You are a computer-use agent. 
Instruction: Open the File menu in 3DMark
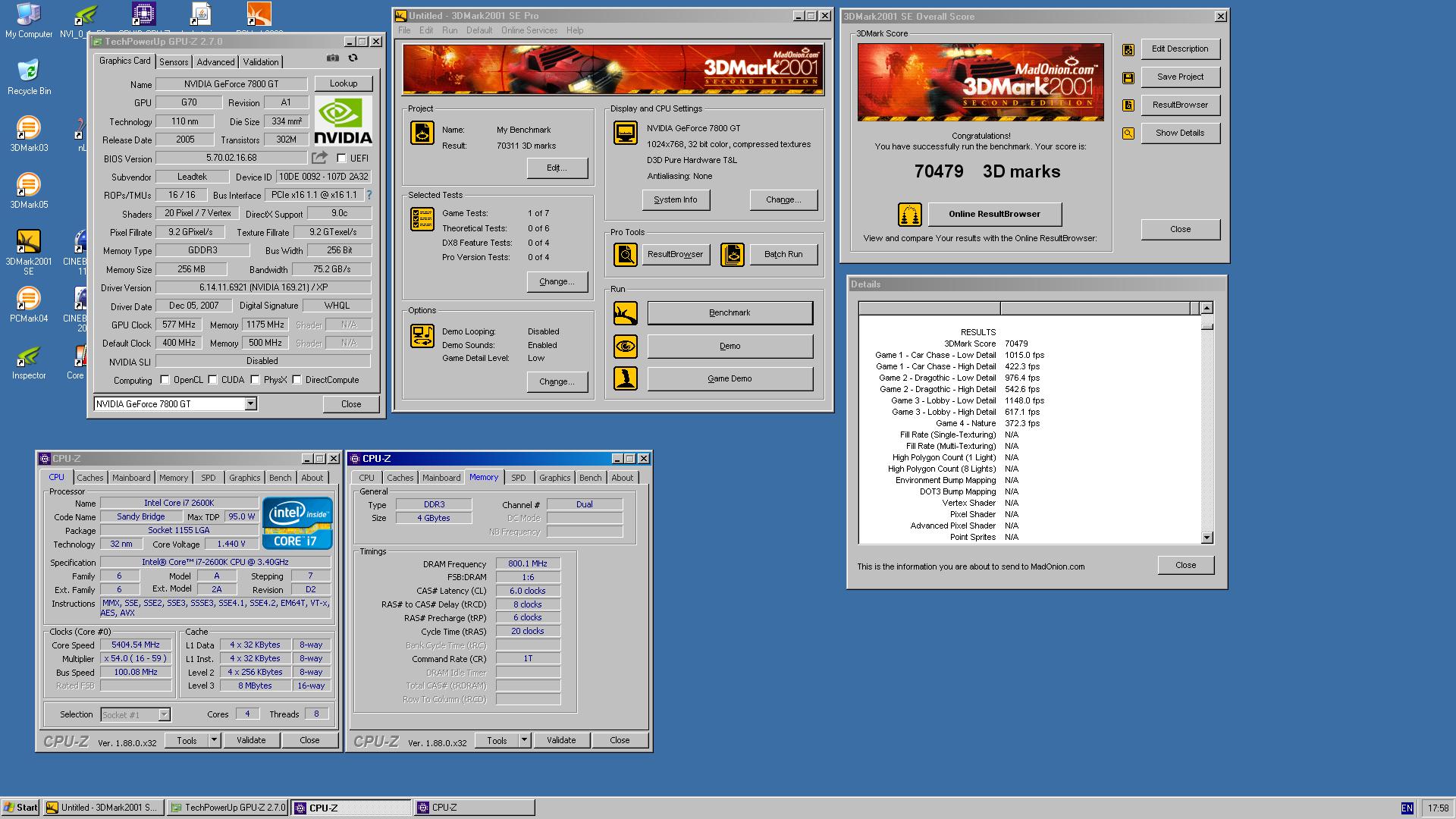point(404,30)
